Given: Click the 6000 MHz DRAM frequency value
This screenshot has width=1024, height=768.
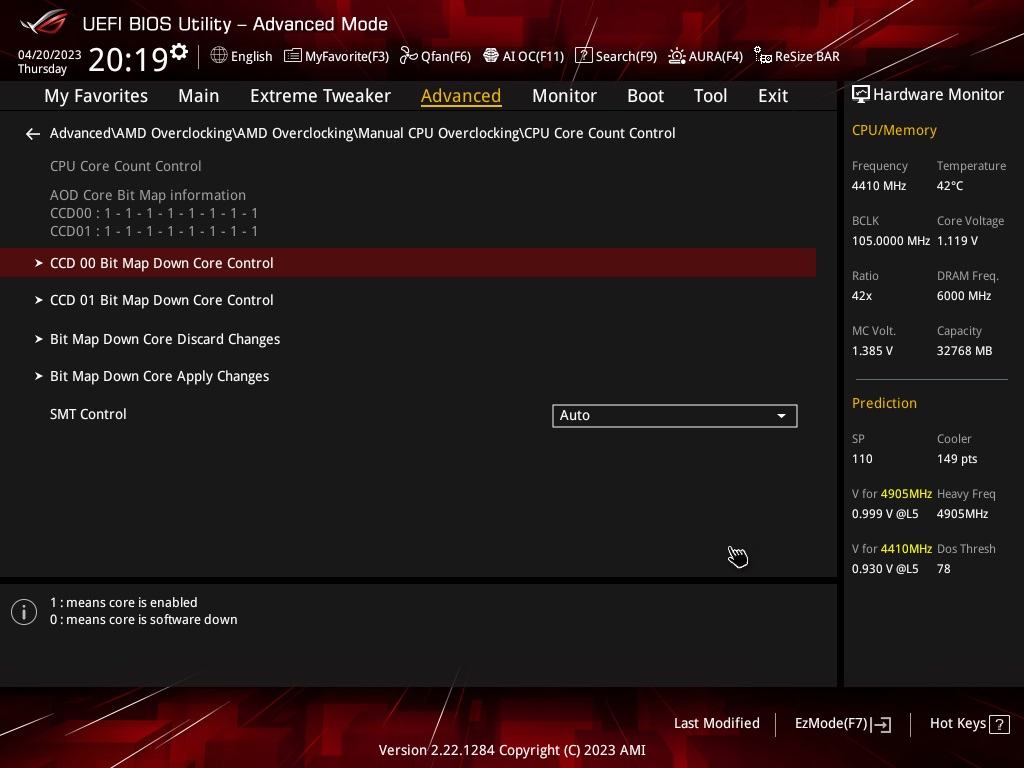Looking at the screenshot, I should pos(964,296).
